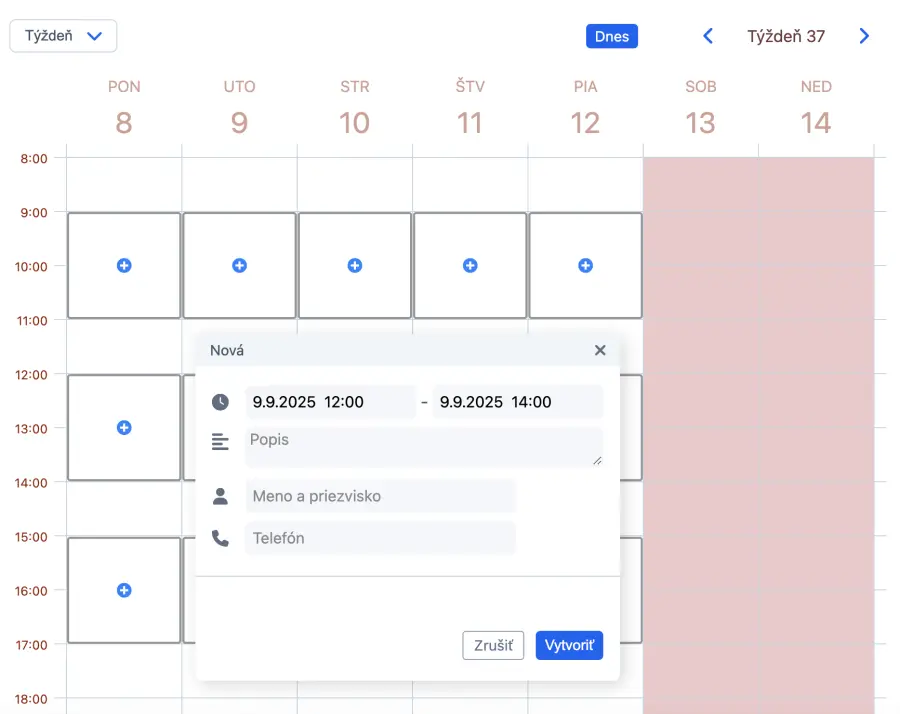Click the Meno a priezvisko field
The width and height of the screenshot is (900, 714).
tap(380, 496)
